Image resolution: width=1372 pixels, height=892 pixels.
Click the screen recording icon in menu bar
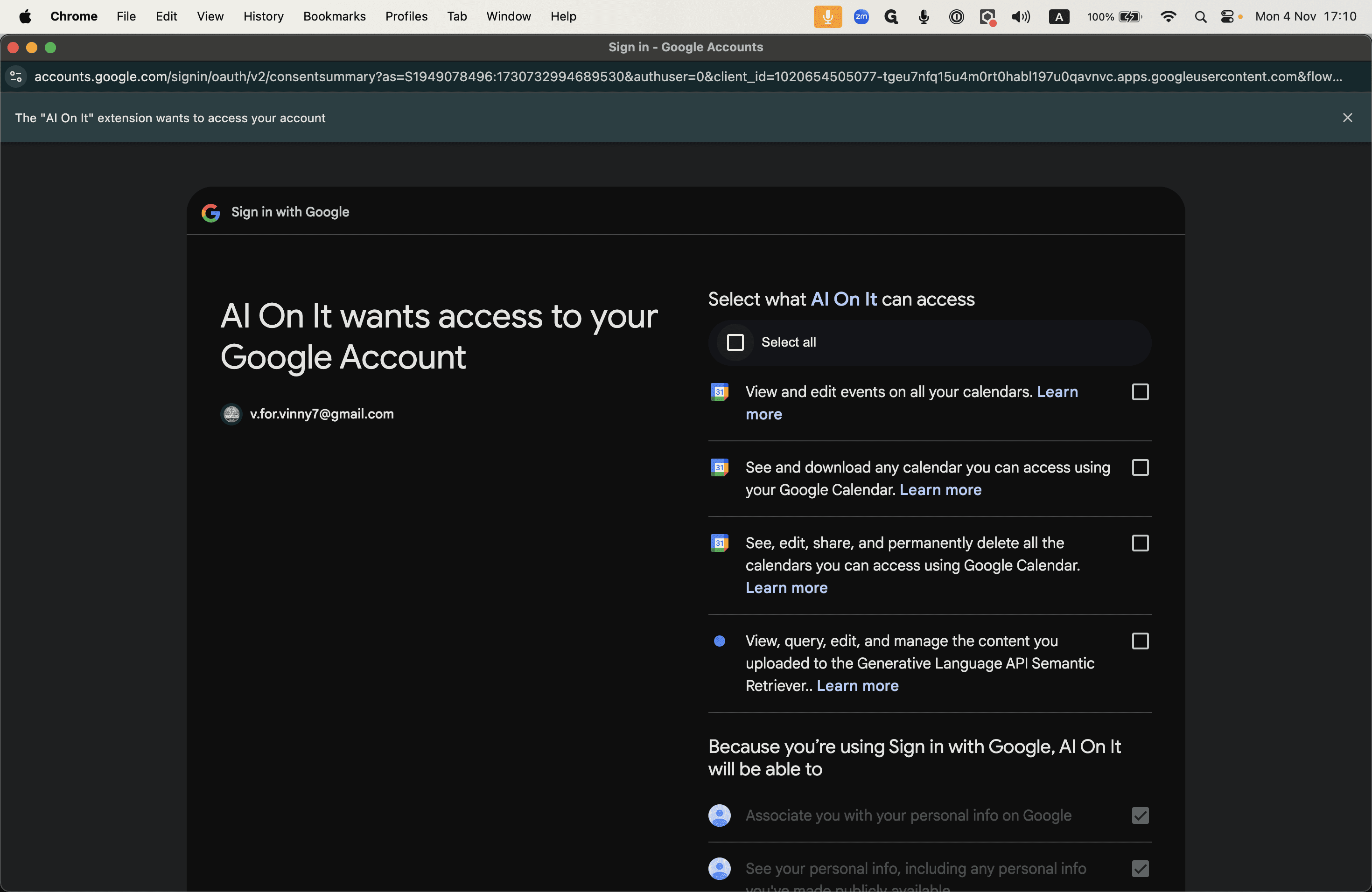pyautogui.click(x=988, y=17)
